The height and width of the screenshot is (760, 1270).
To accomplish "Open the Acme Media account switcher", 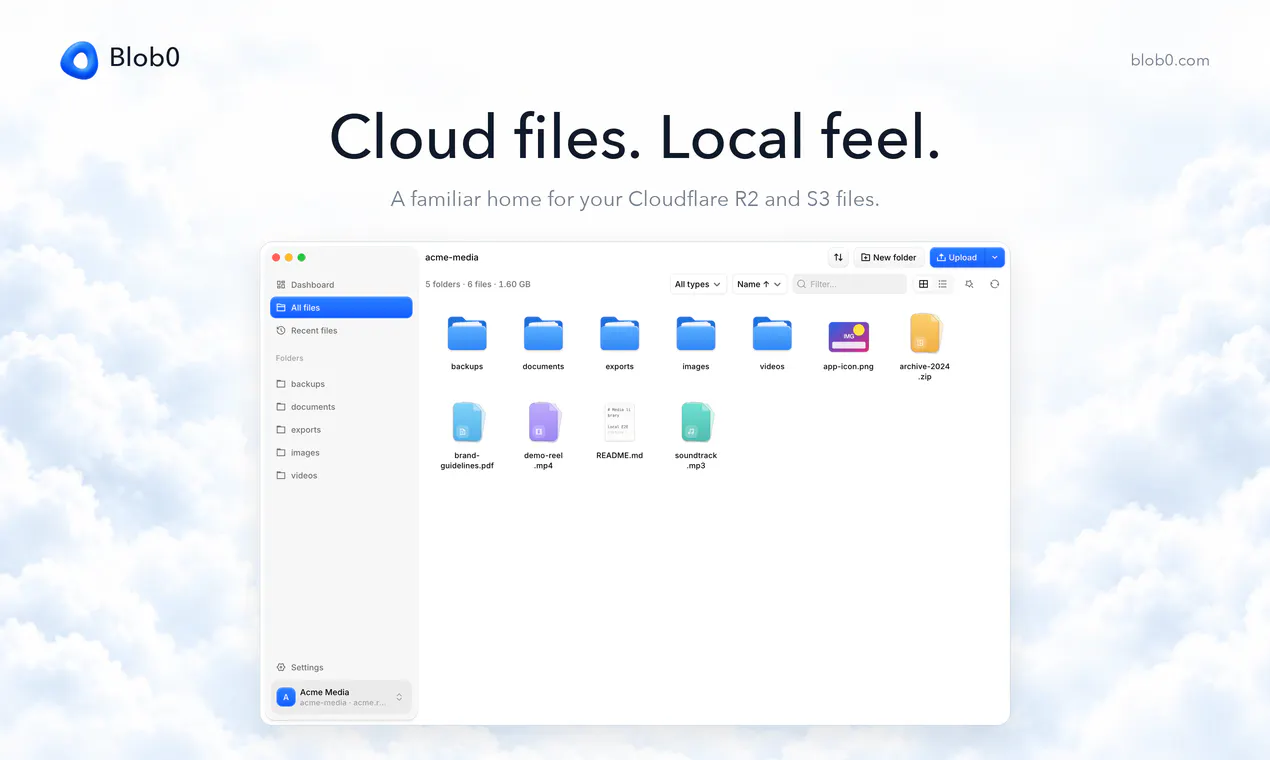I will 341,697.
